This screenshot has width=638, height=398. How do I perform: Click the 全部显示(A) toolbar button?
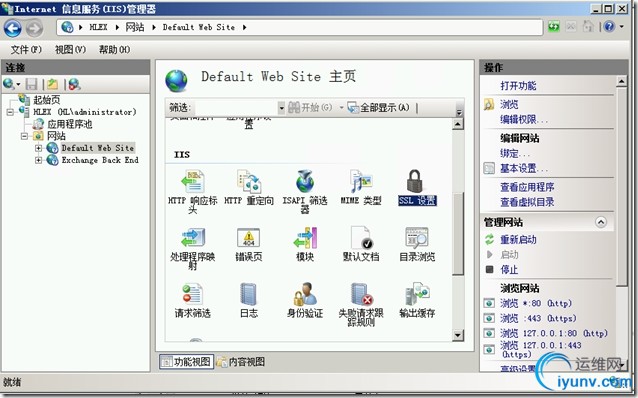click(378, 107)
